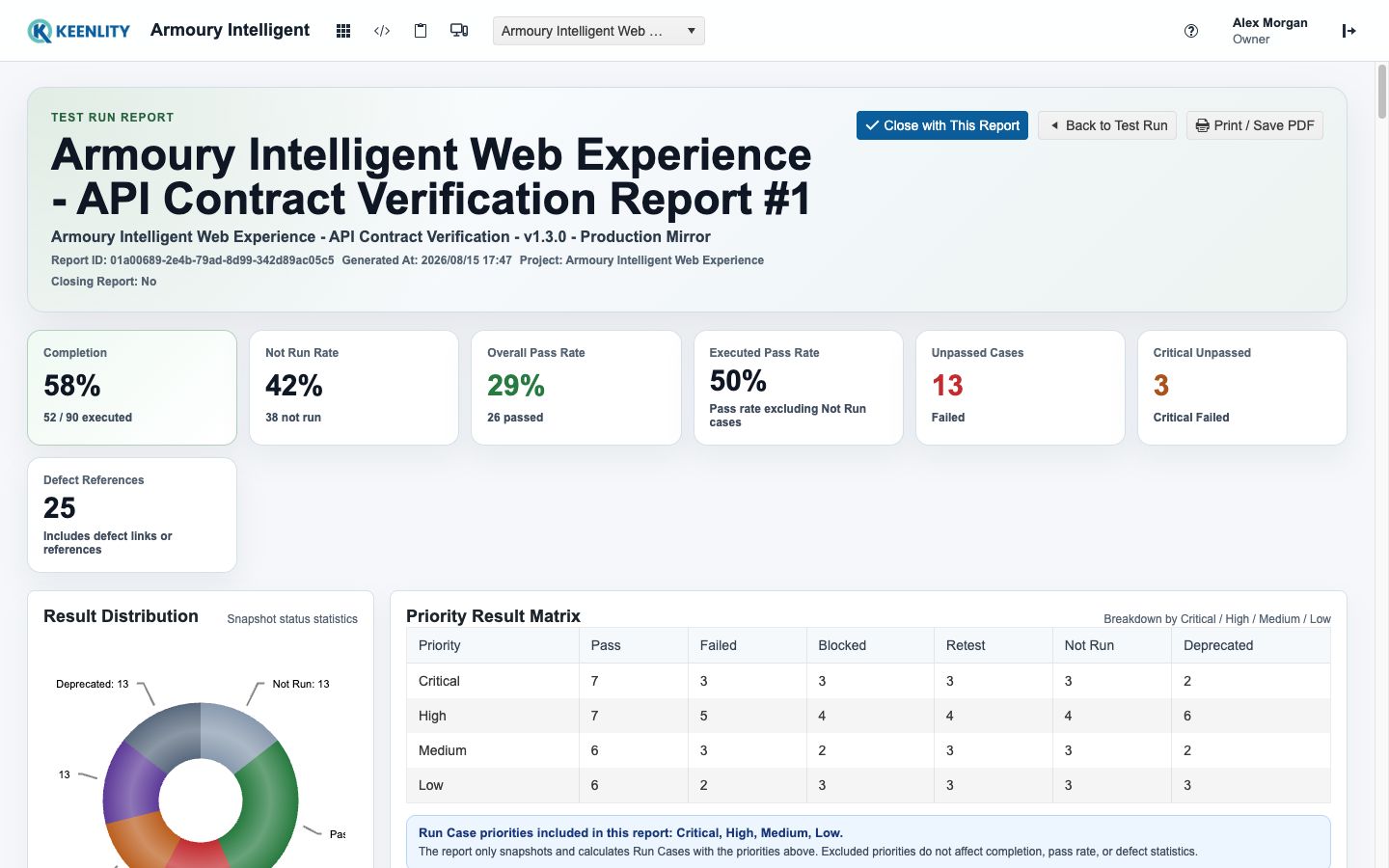Click the 'Not Run: 13' chart label

coord(301,684)
